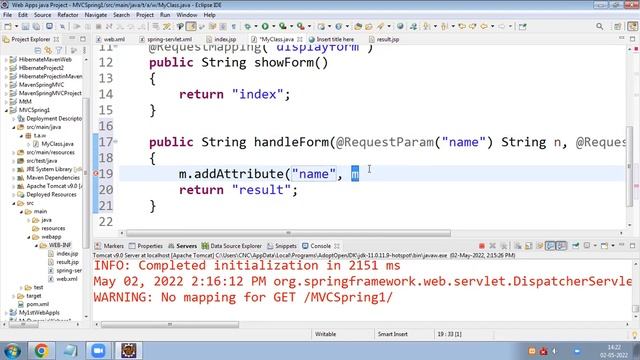Click the Debug bug toolbar icon
This screenshot has height=360, width=640.
click(247, 27)
